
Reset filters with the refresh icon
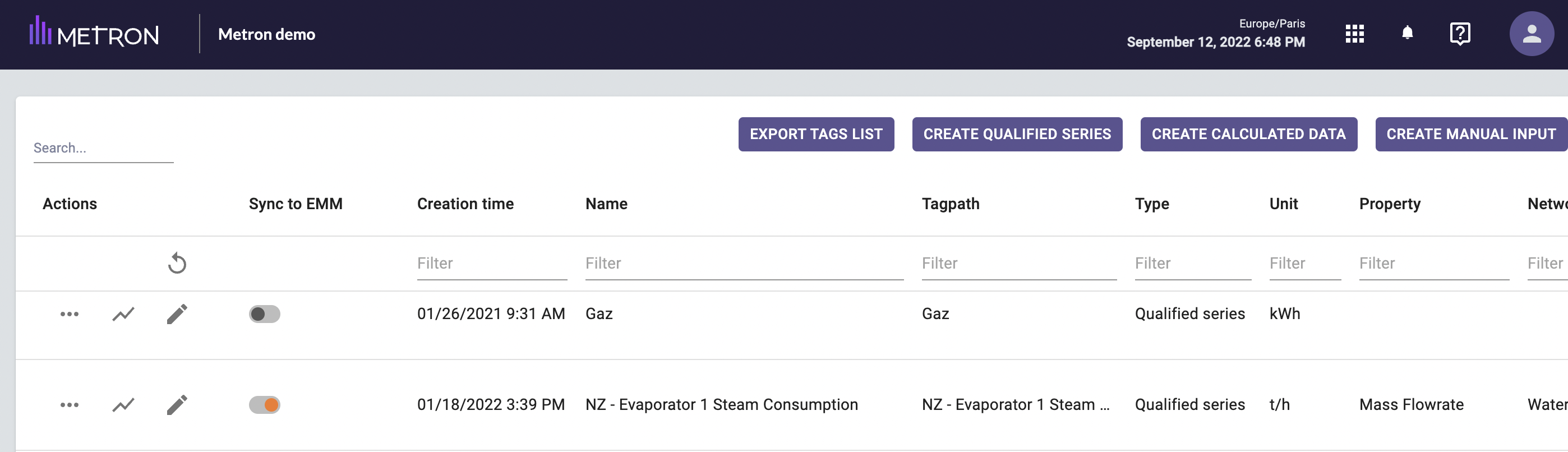coord(177,264)
